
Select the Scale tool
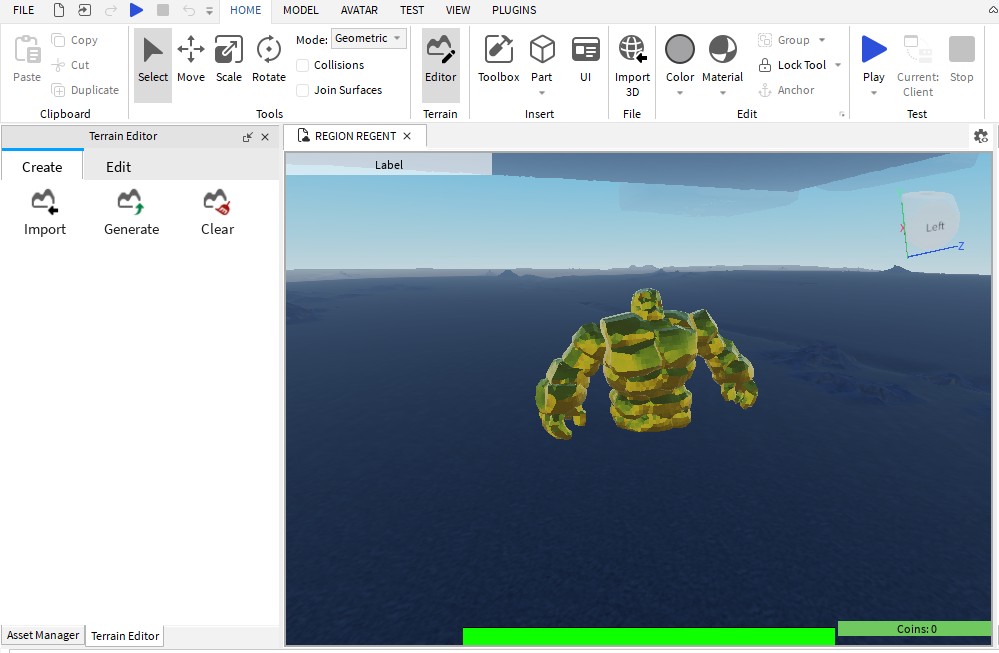(x=229, y=59)
